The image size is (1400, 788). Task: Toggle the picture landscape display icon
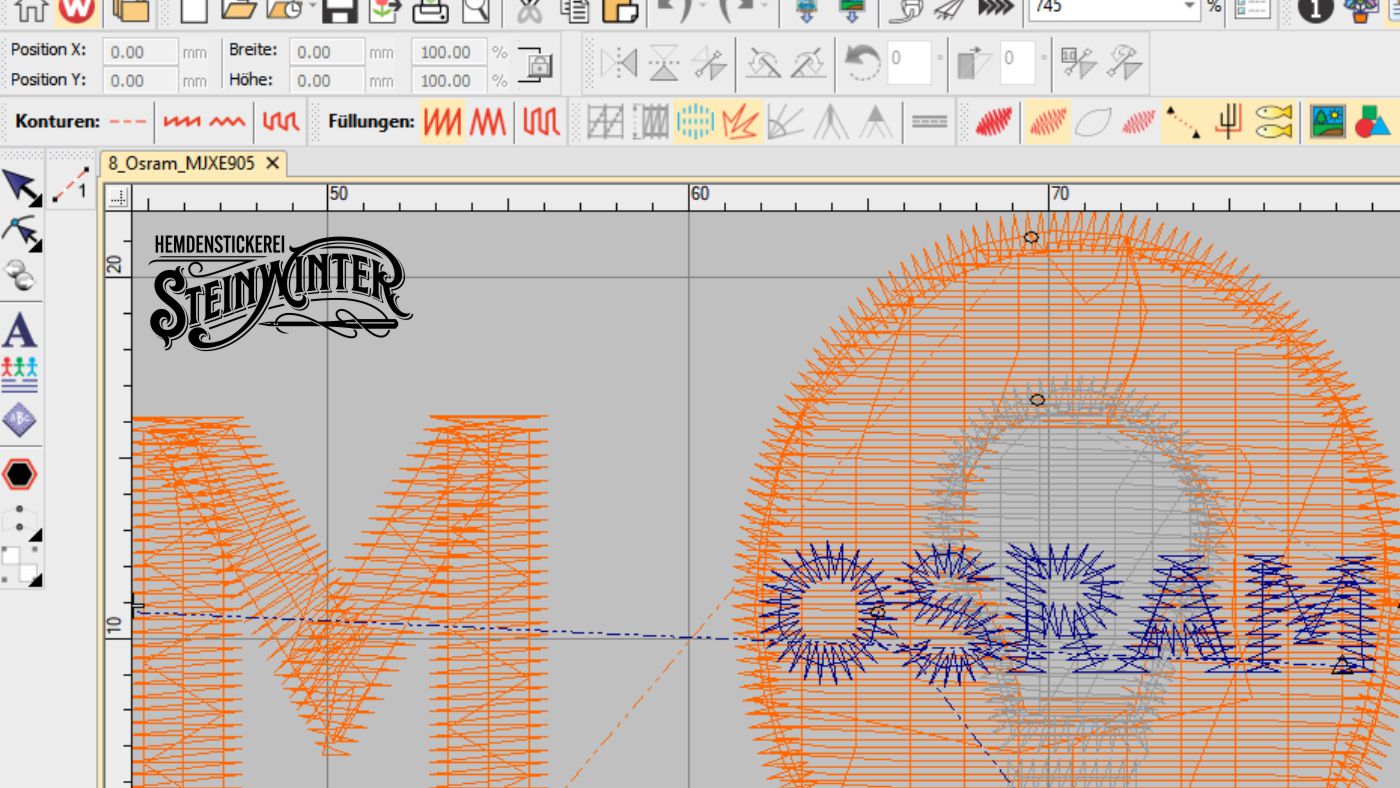click(x=1327, y=122)
